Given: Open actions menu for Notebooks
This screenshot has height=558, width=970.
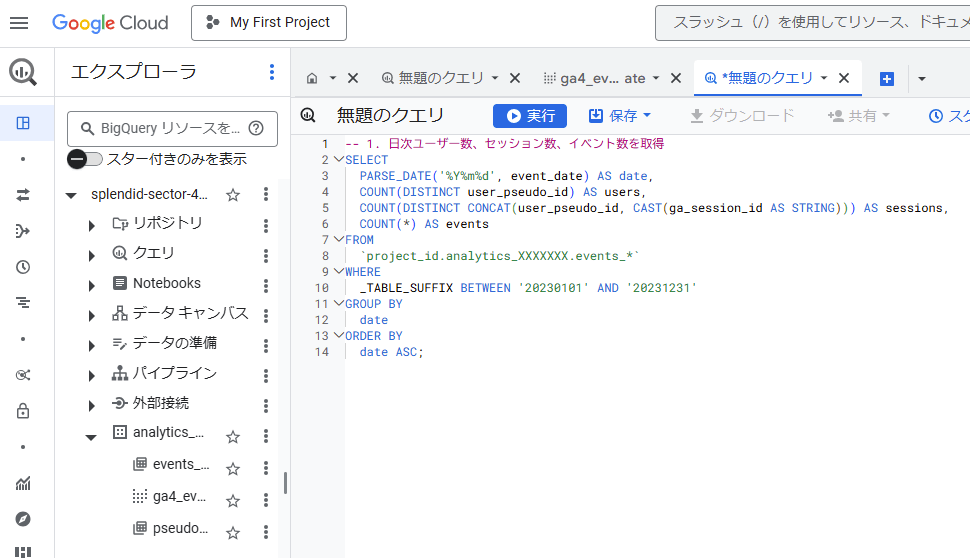Looking at the screenshot, I should pyautogui.click(x=266, y=286).
